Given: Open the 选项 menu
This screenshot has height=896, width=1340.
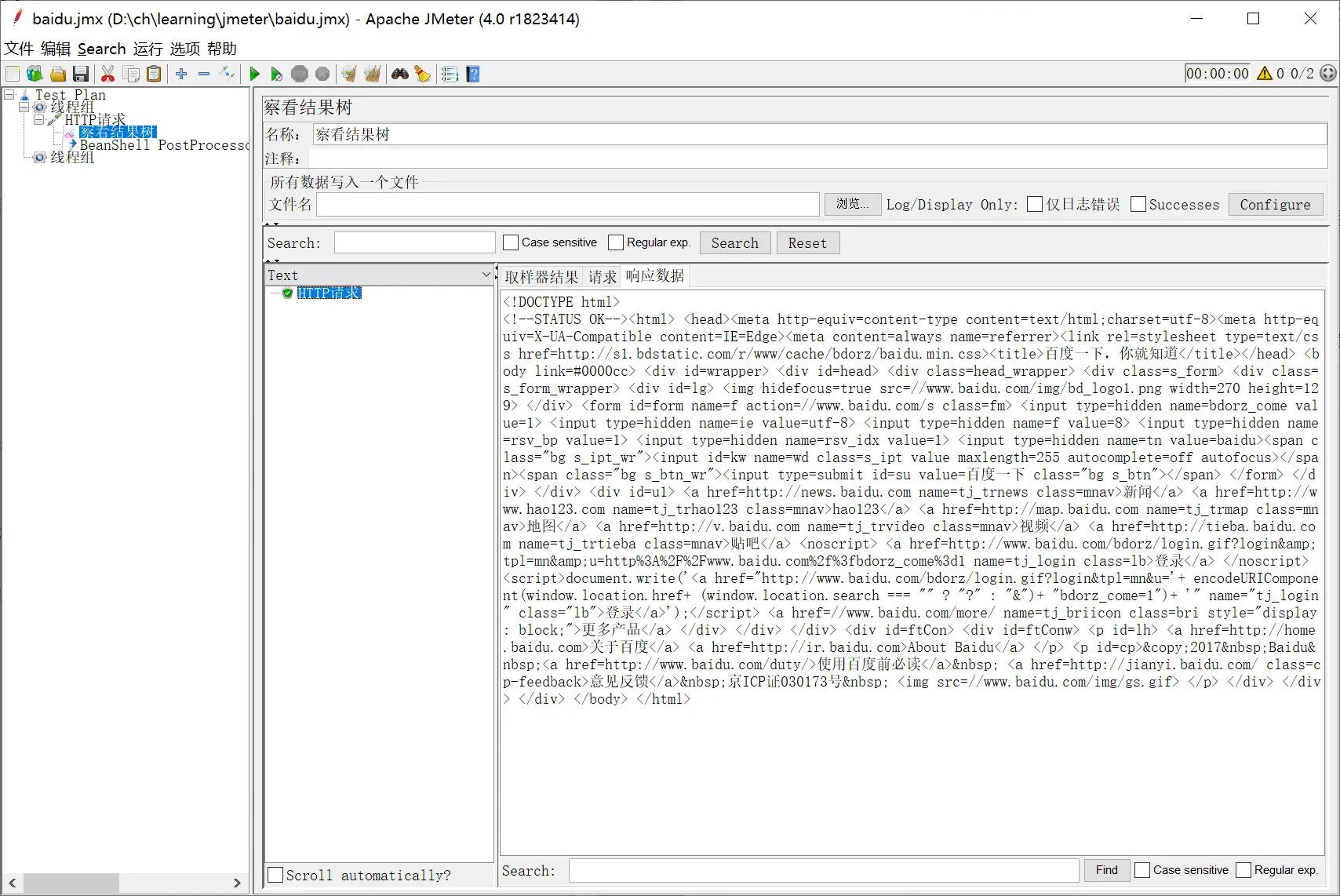Looking at the screenshot, I should (185, 49).
